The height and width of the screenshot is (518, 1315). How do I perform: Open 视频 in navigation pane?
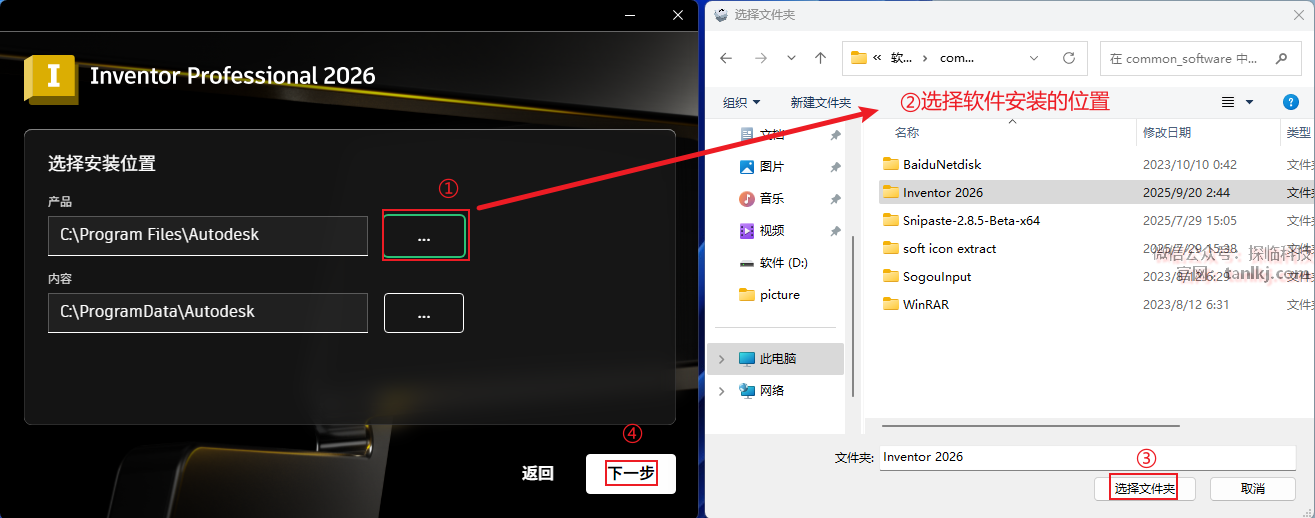[x=772, y=230]
